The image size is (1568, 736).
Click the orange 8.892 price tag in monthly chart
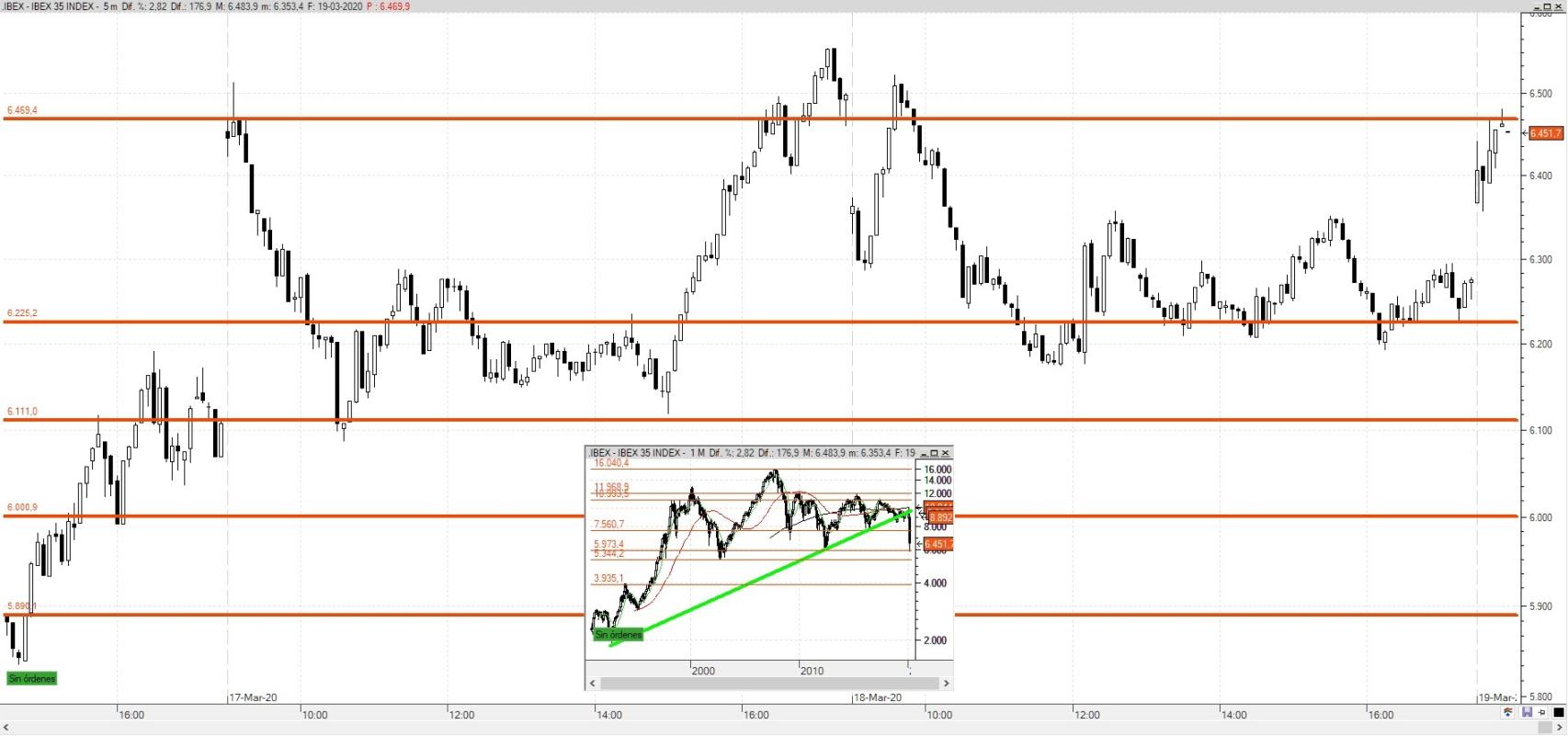(x=941, y=517)
